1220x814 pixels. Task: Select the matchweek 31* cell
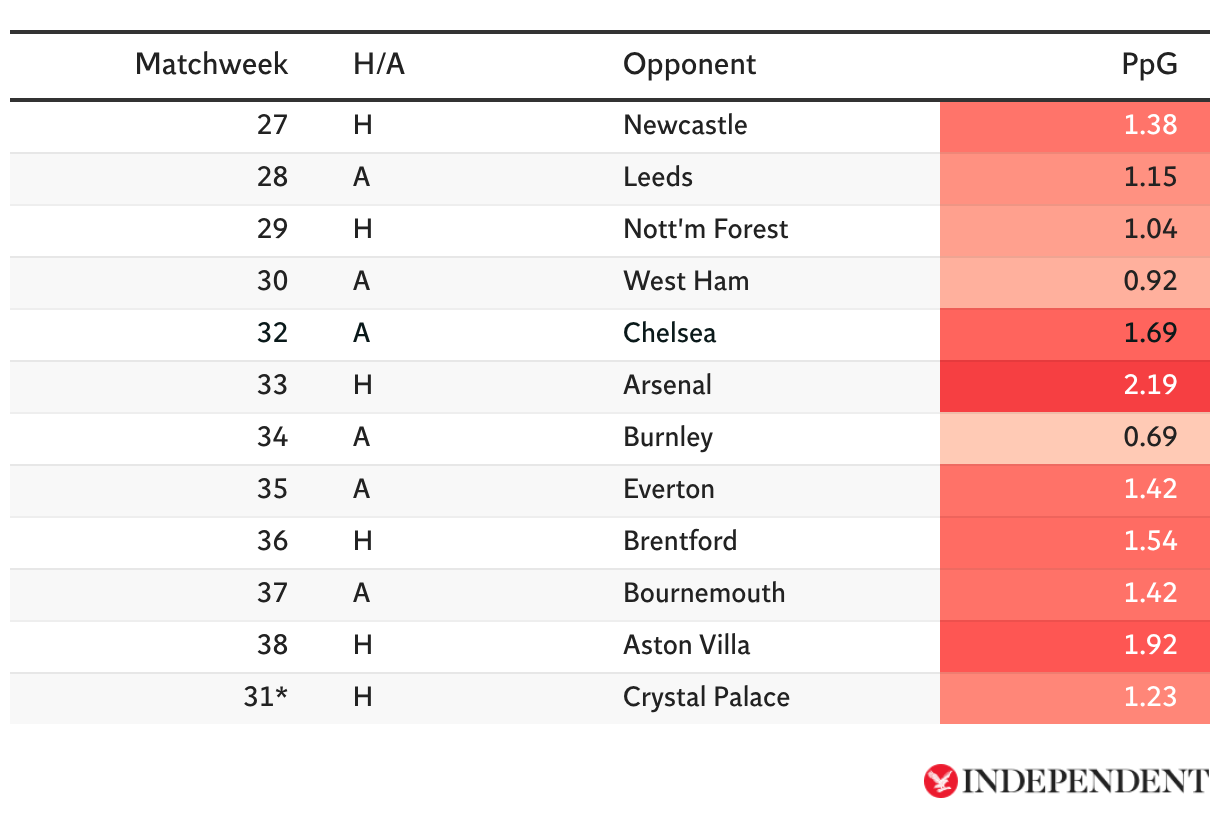point(265,697)
